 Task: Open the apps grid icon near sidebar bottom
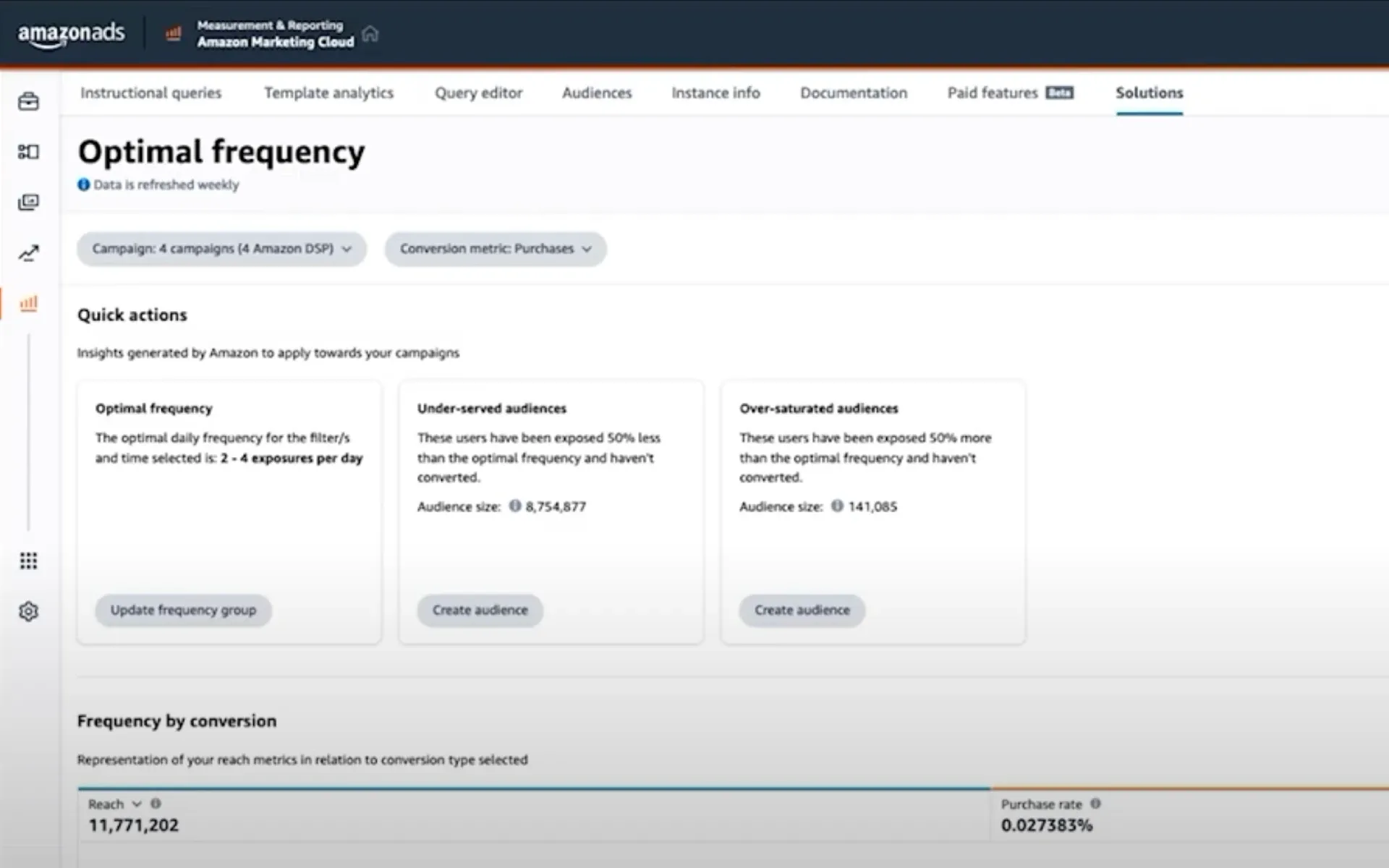28,561
